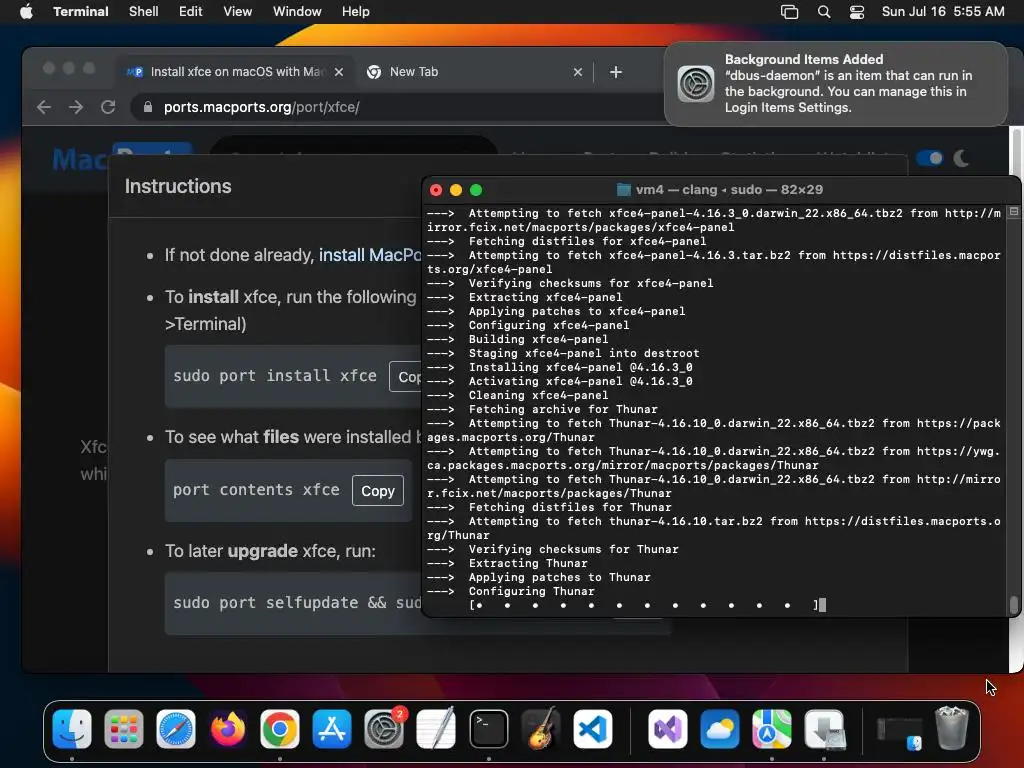
Task: Open Launchpad from the Dock
Action: coord(123,729)
